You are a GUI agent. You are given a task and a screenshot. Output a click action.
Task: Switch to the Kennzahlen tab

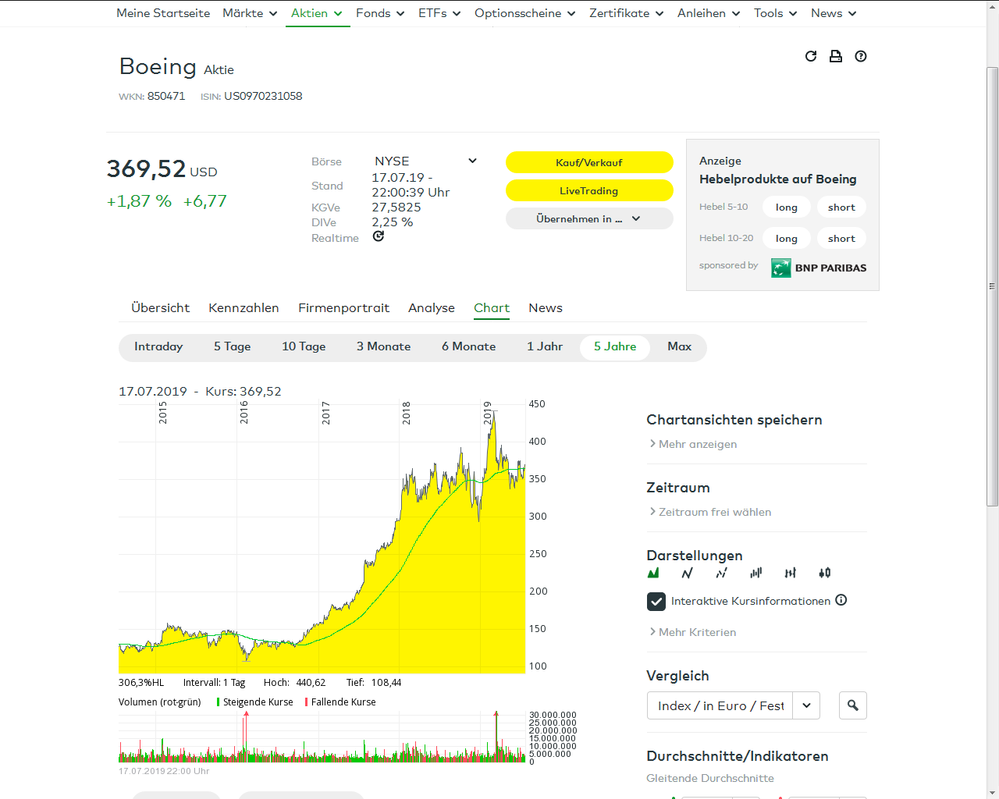coord(243,308)
